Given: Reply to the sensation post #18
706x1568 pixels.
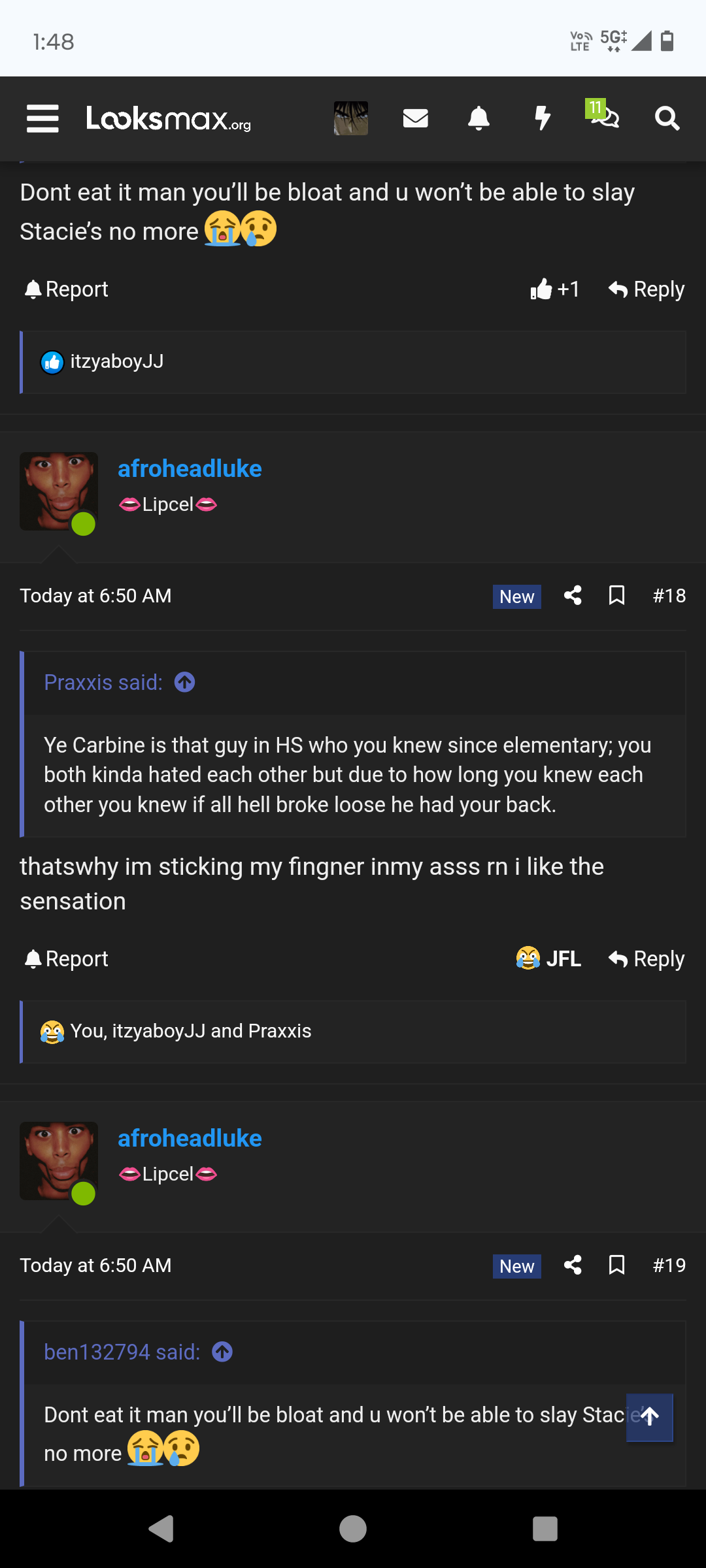Looking at the screenshot, I should click(646, 958).
